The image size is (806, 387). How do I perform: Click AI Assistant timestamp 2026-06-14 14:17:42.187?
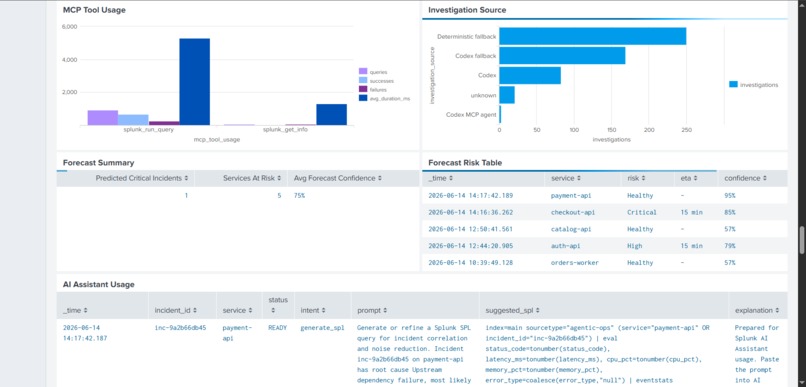[x=85, y=333]
